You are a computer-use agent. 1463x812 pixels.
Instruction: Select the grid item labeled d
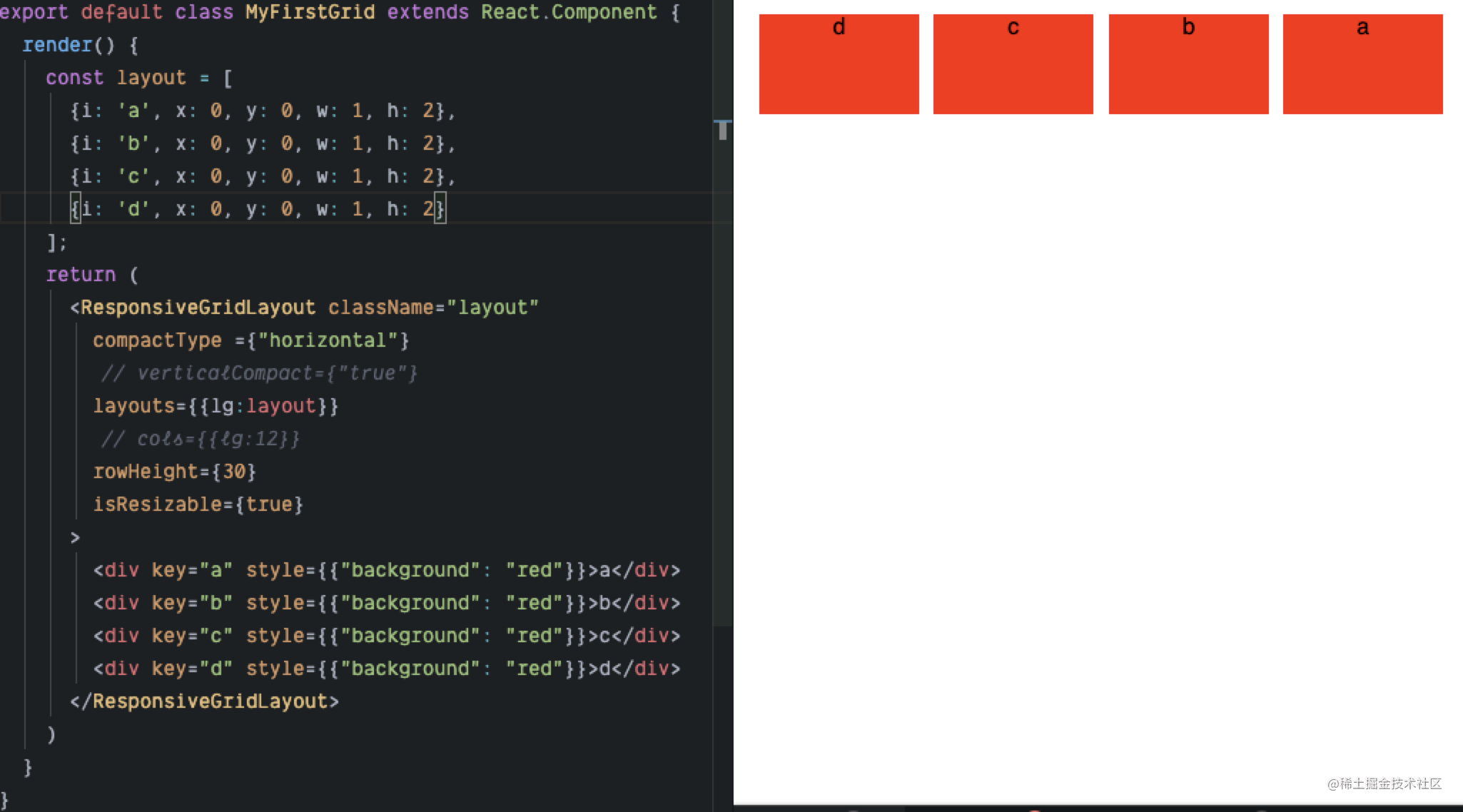(838, 63)
